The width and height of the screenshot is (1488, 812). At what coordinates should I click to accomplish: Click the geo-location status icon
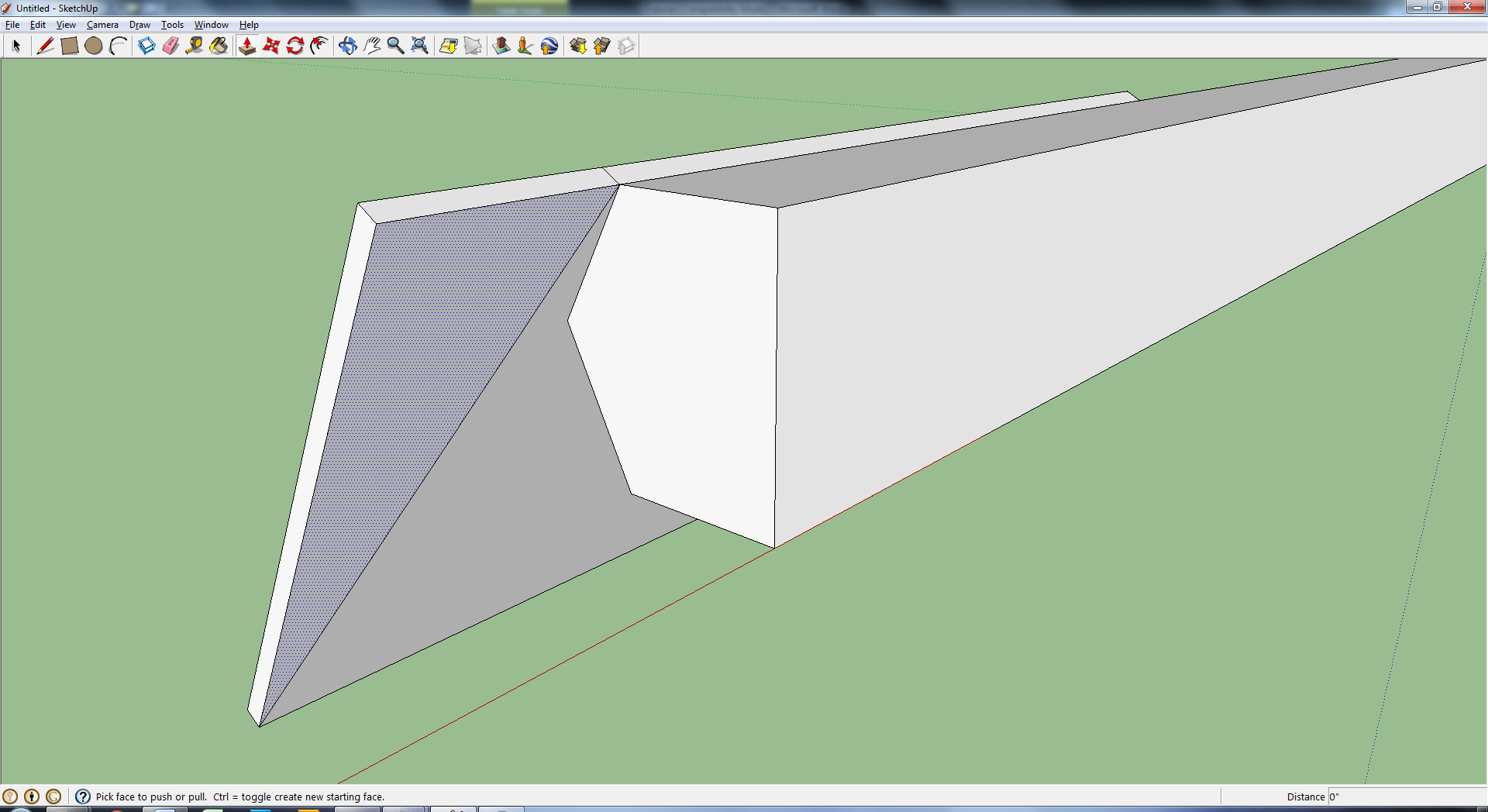click(10, 797)
